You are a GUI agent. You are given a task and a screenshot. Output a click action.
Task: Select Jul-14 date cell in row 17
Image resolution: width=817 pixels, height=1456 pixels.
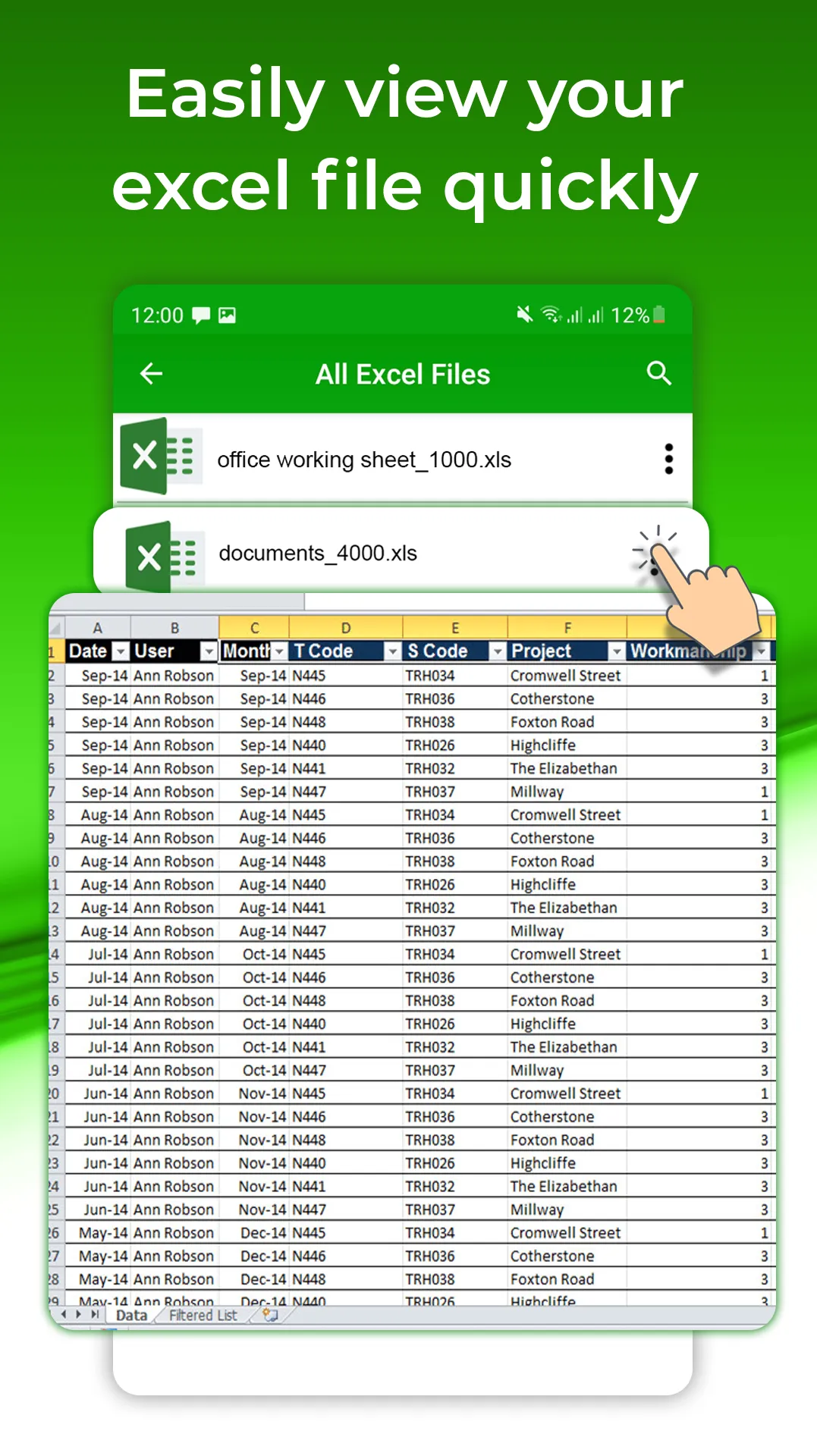[98, 1024]
